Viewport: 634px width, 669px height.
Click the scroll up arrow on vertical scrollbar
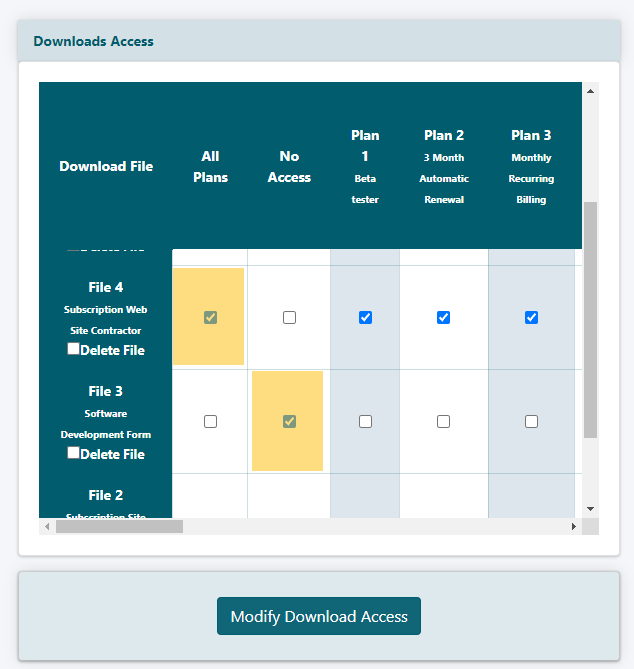[590, 91]
